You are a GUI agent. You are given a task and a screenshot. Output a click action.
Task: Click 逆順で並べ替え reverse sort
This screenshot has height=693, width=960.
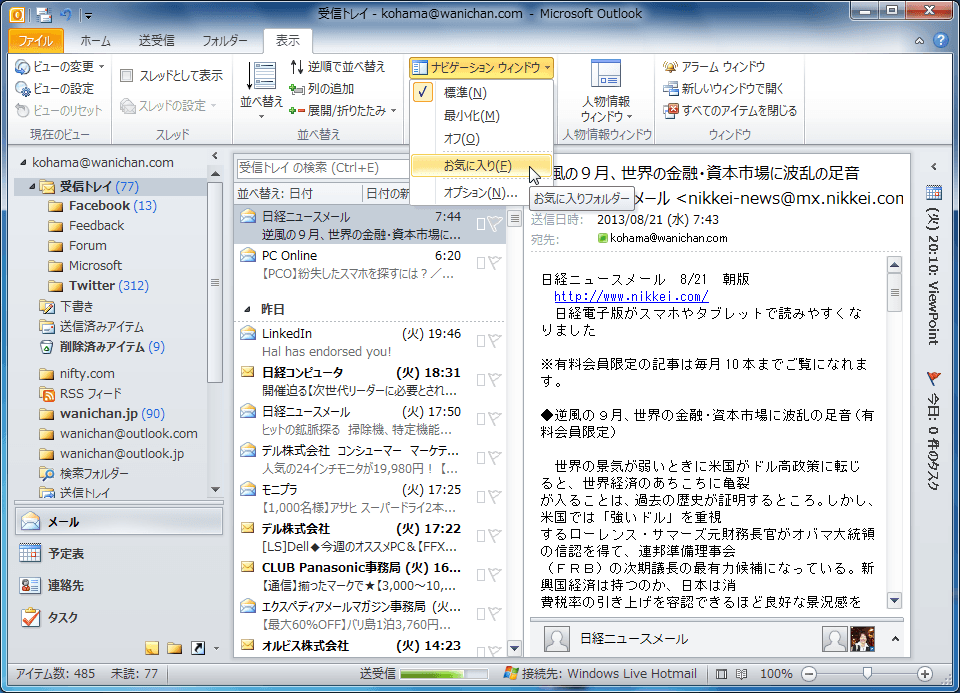pos(338,66)
